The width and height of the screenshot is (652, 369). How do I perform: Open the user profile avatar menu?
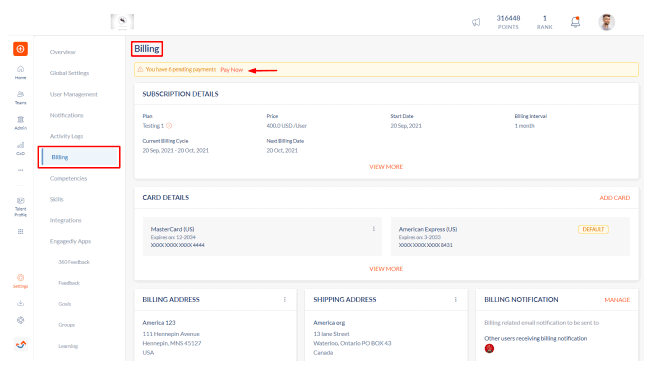(x=606, y=22)
